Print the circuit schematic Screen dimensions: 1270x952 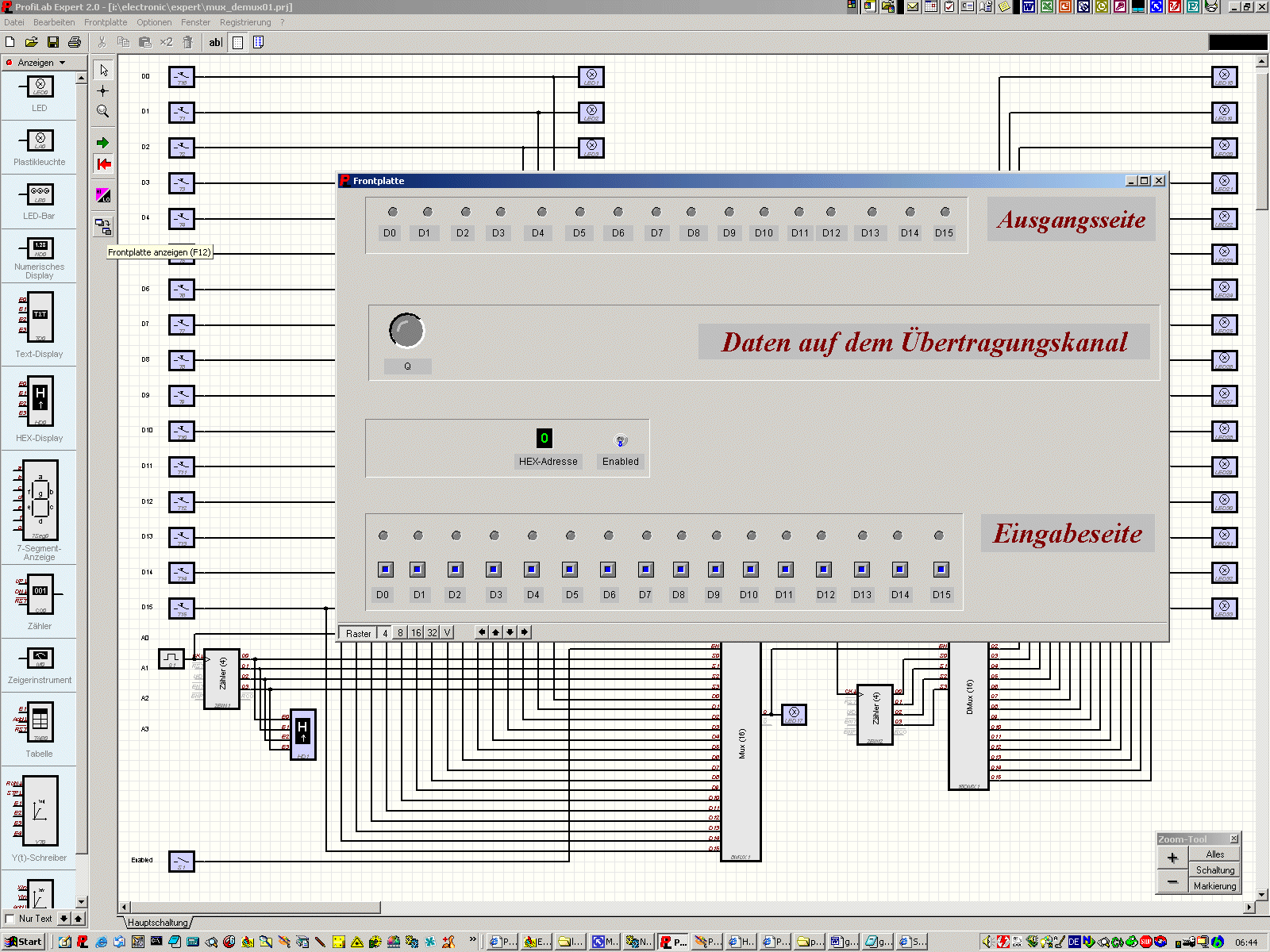pyautogui.click(x=75, y=42)
